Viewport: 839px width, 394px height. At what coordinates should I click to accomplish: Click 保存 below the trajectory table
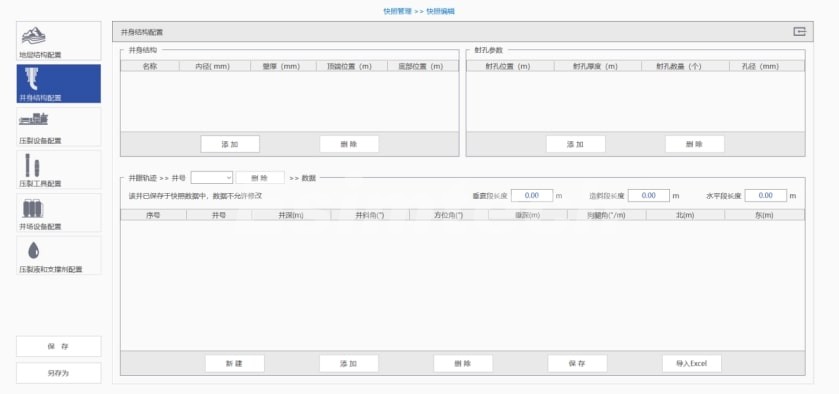(577, 363)
